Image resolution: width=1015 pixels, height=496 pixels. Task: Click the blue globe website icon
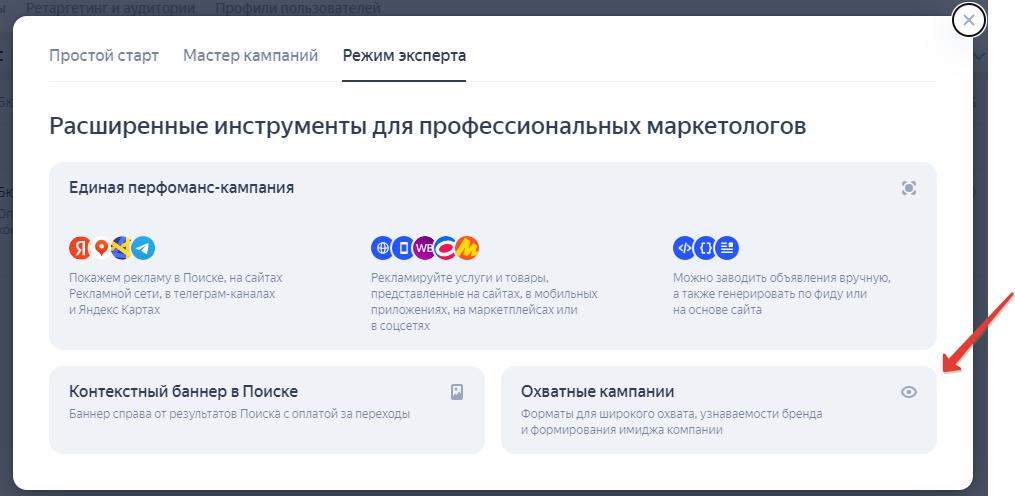(x=382, y=247)
